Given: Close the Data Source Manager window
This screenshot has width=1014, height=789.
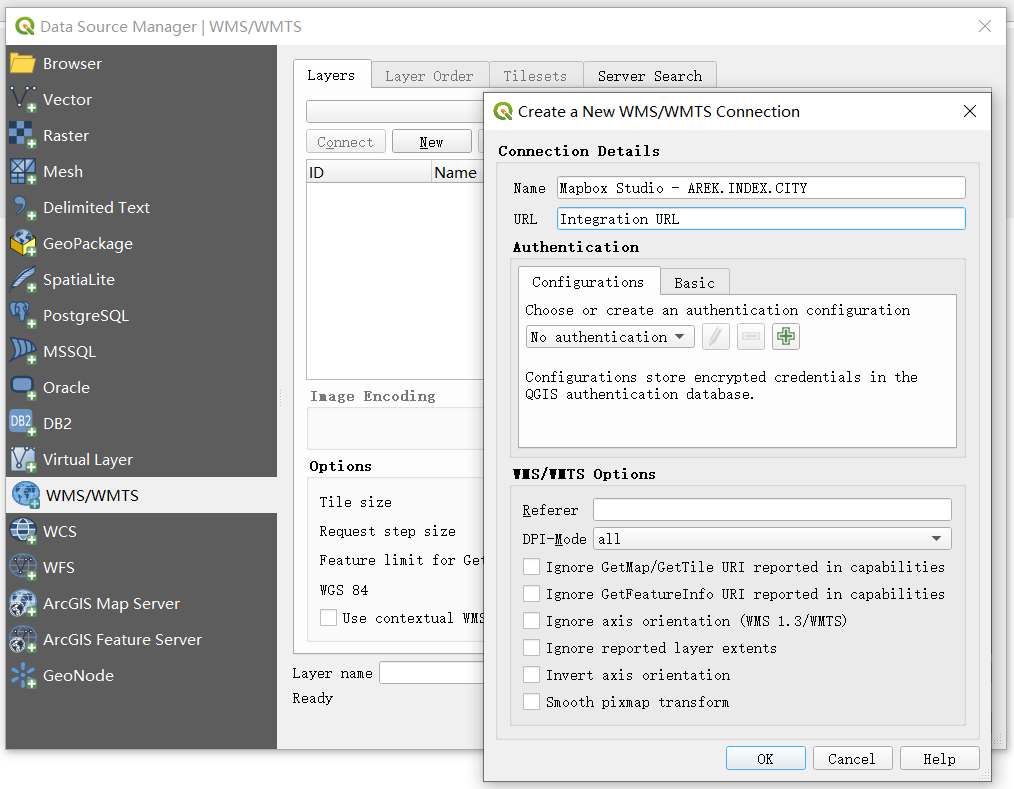Looking at the screenshot, I should pos(985,26).
